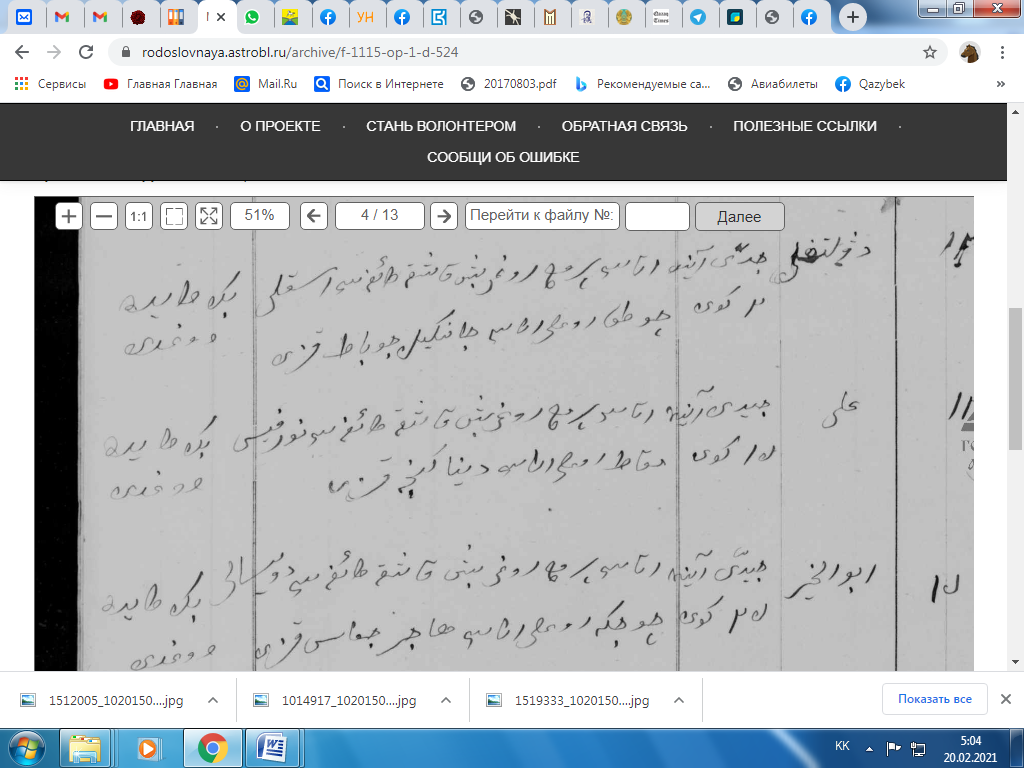1024x768 pixels.
Task: Show more bookmarks via chevron
Action: [x=1001, y=84]
